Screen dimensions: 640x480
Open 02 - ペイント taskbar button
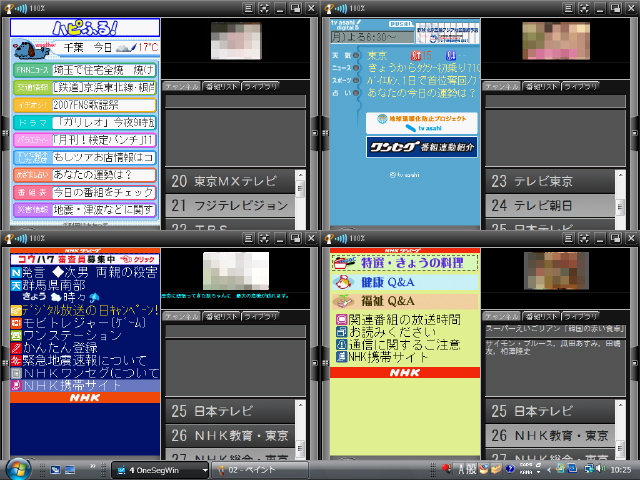(260, 470)
